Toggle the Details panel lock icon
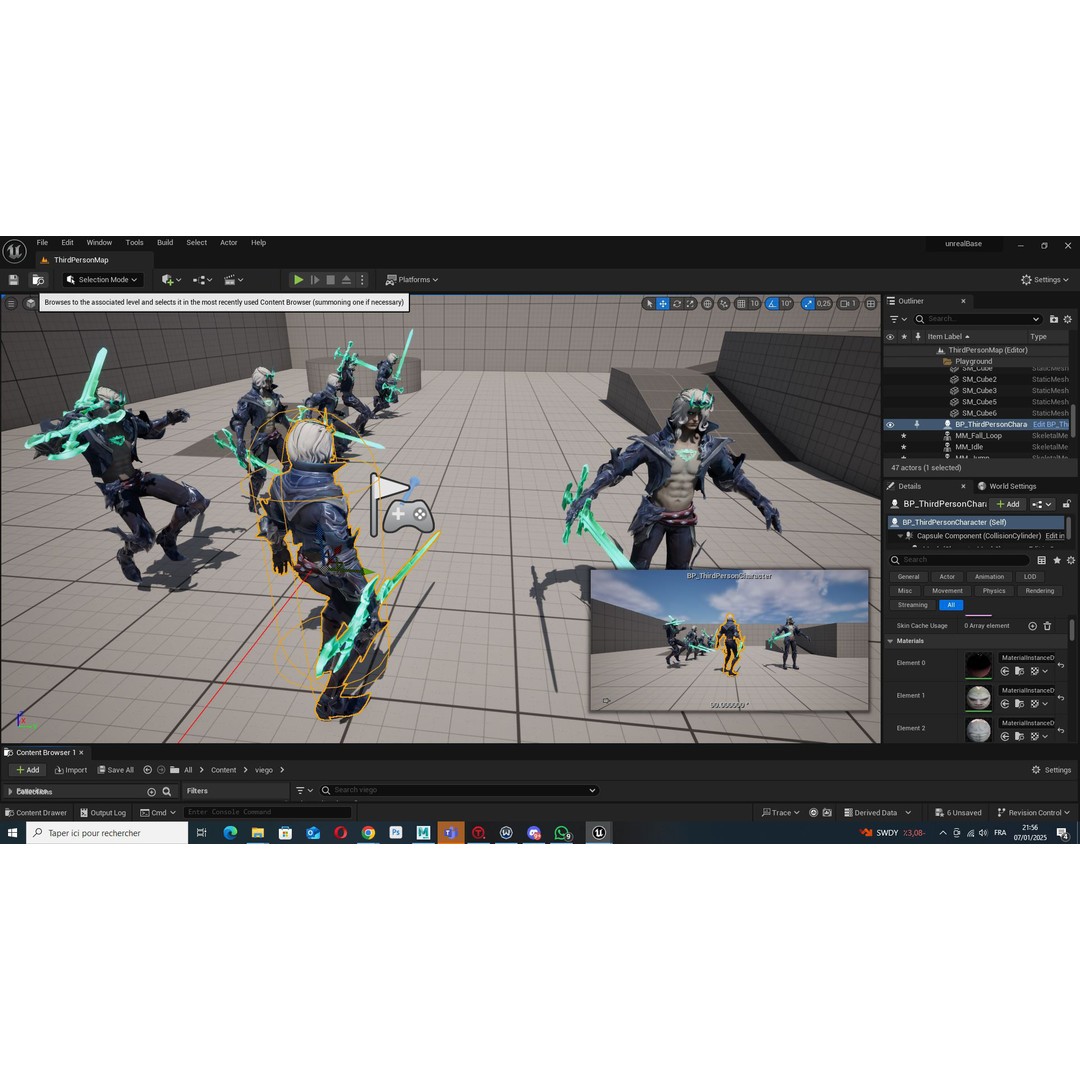 [x=1066, y=504]
